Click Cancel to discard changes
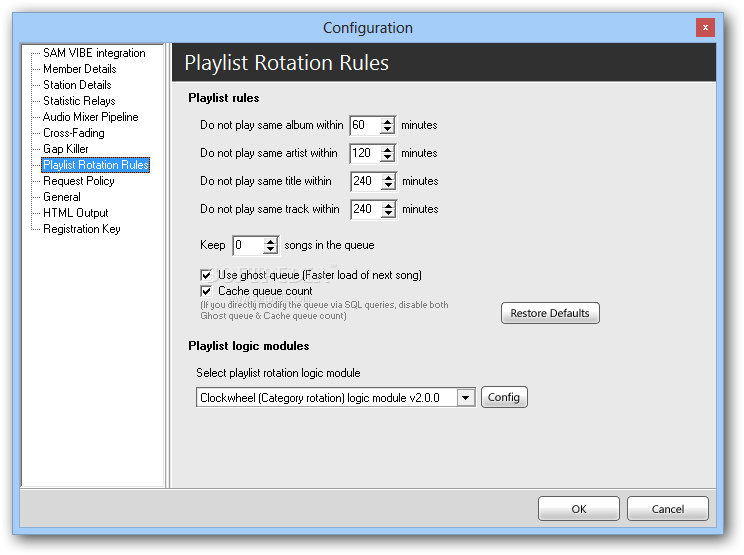The width and height of the screenshot is (744, 555). pyautogui.click(x=667, y=509)
